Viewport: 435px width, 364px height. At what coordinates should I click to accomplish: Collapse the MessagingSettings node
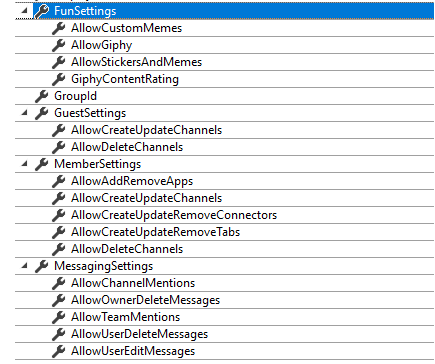click(24, 266)
